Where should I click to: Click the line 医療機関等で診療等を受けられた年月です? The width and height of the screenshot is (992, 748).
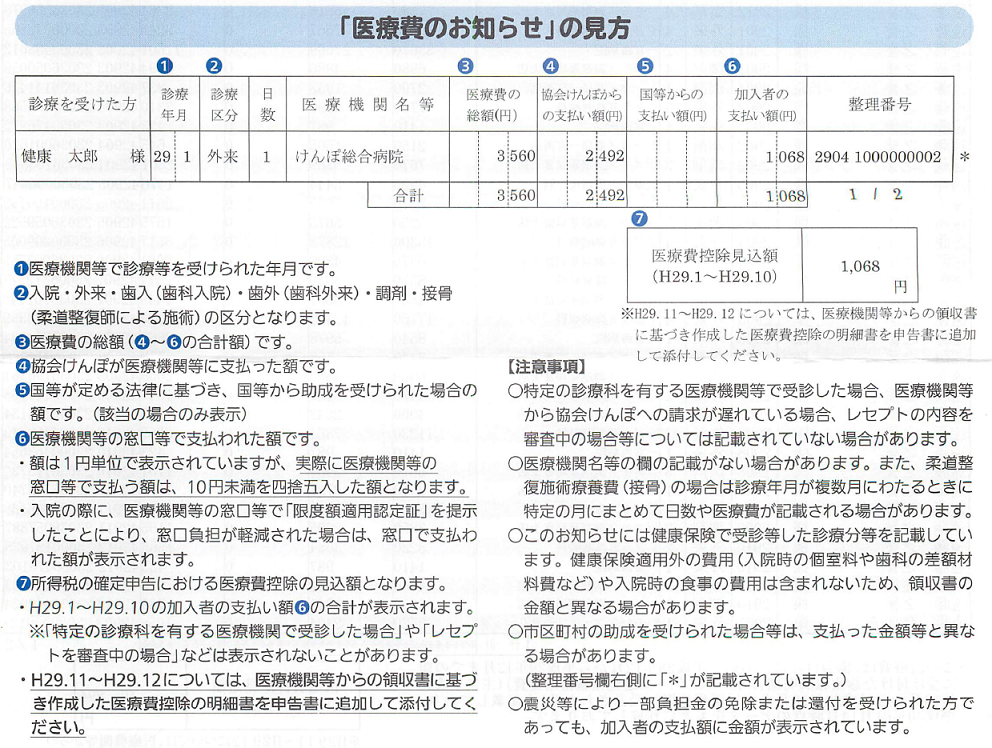(177, 269)
